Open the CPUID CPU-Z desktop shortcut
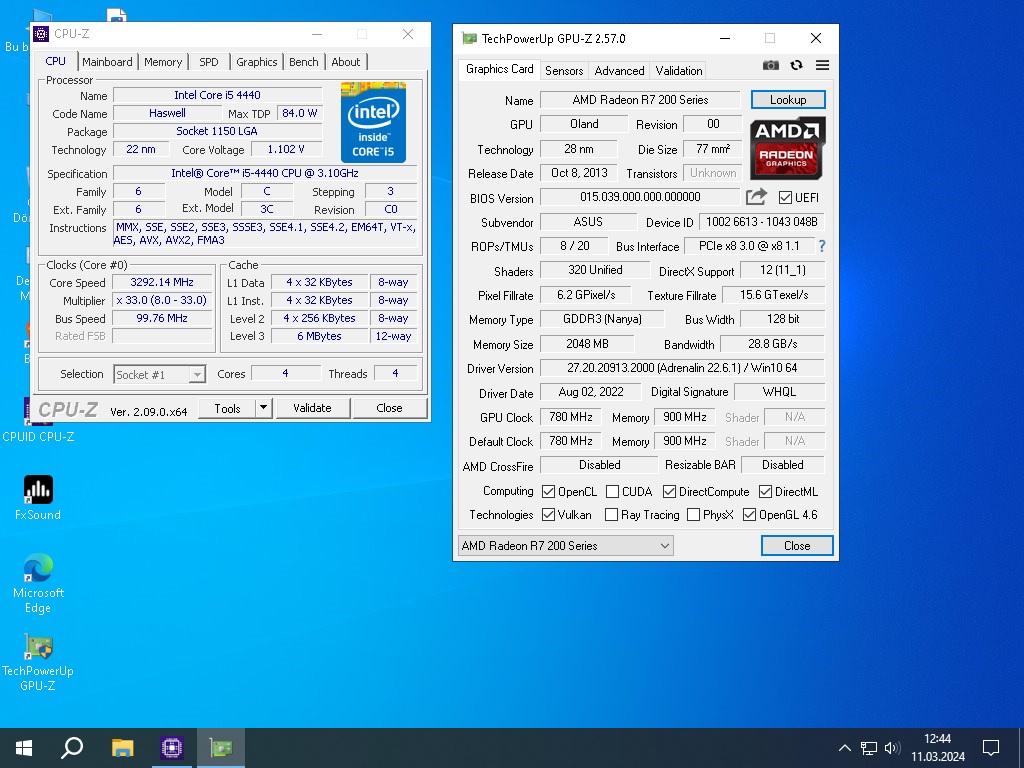 [x=38, y=421]
